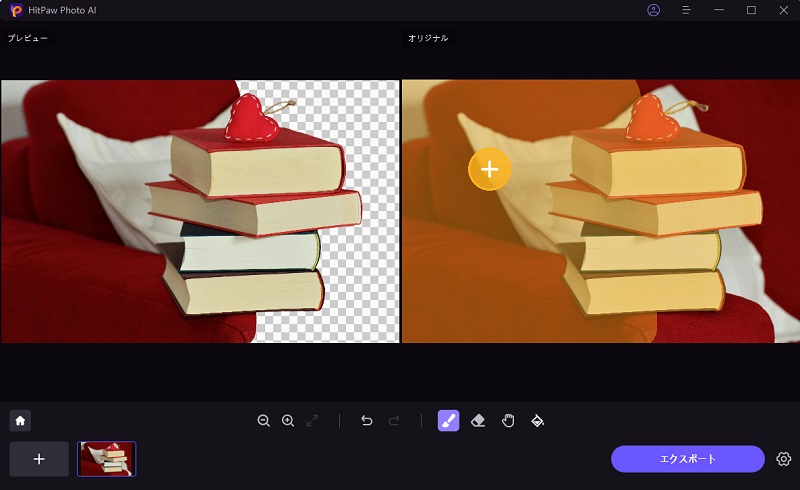Zoom out with the minus magnifier
The width and height of the screenshot is (800, 490).
coord(264,421)
